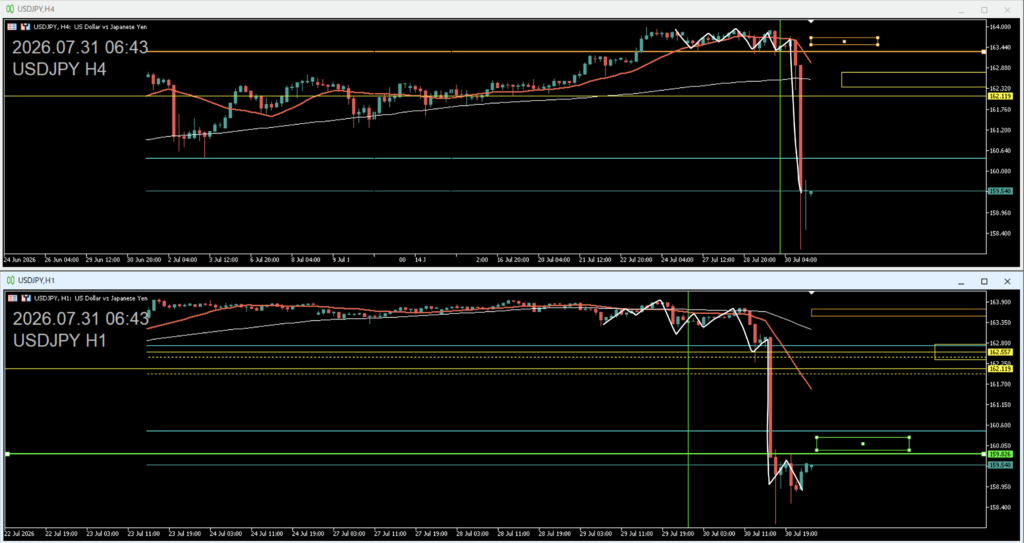Click the 160.000 price scale value in H4 chart
Image resolution: width=1024 pixels, height=543 pixels.
(1000, 171)
